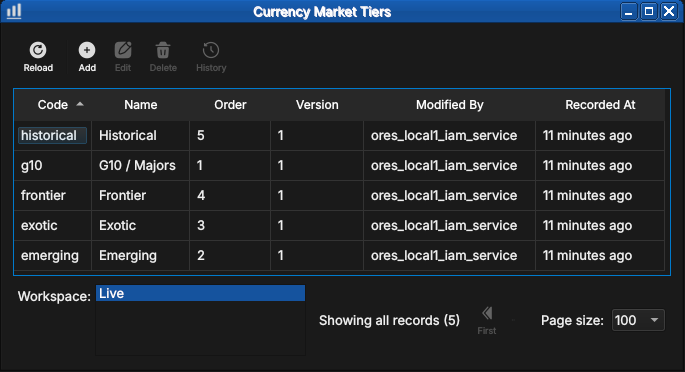Viewport: 685px width, 372px height.
Task: Click version cell in emerging row
Action: pyautogui.click(x=317, y=255)
